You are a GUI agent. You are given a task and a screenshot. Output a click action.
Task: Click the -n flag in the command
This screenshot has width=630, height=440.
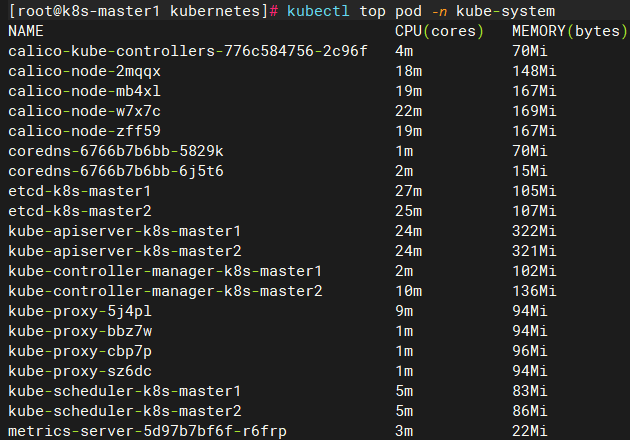tap(439, 11)
